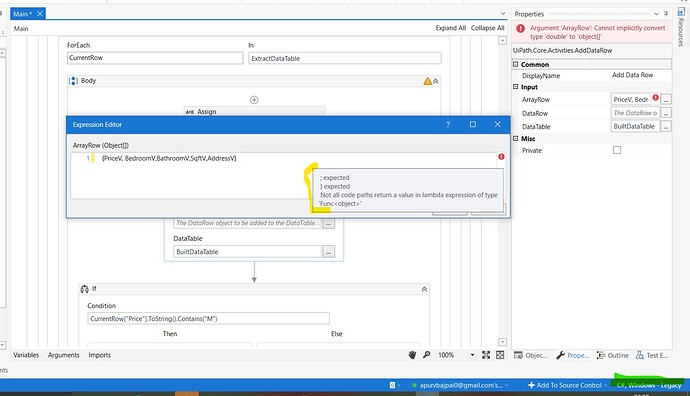This screenshot has width=690, height=396.
Task: Open DataRow property ellipsis editor
Action: point(666,113)
